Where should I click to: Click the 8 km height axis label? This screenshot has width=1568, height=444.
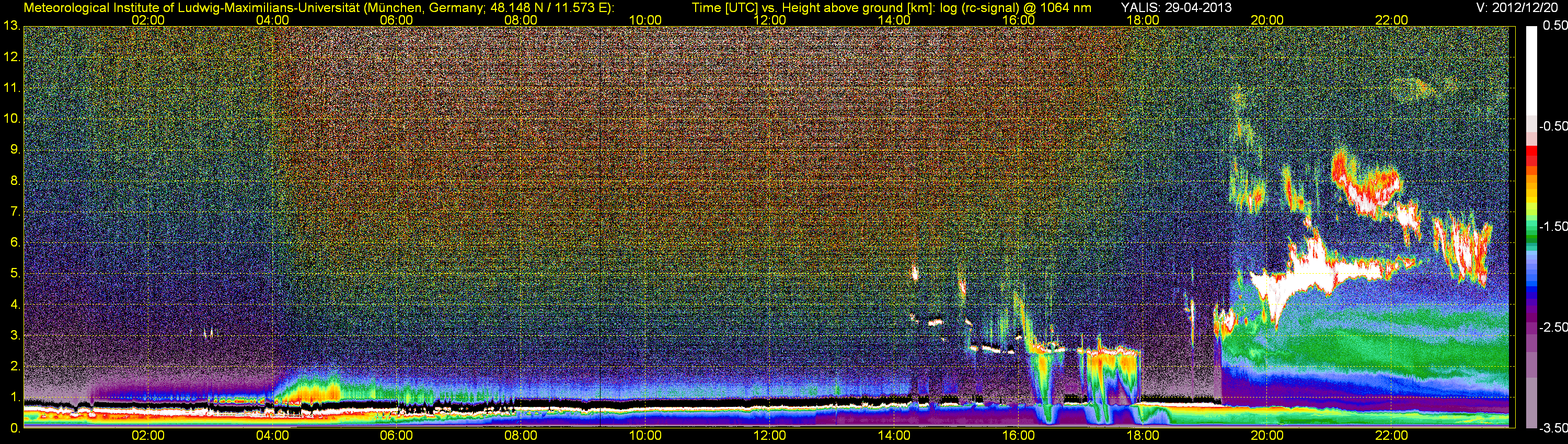(x=15, y=181)
